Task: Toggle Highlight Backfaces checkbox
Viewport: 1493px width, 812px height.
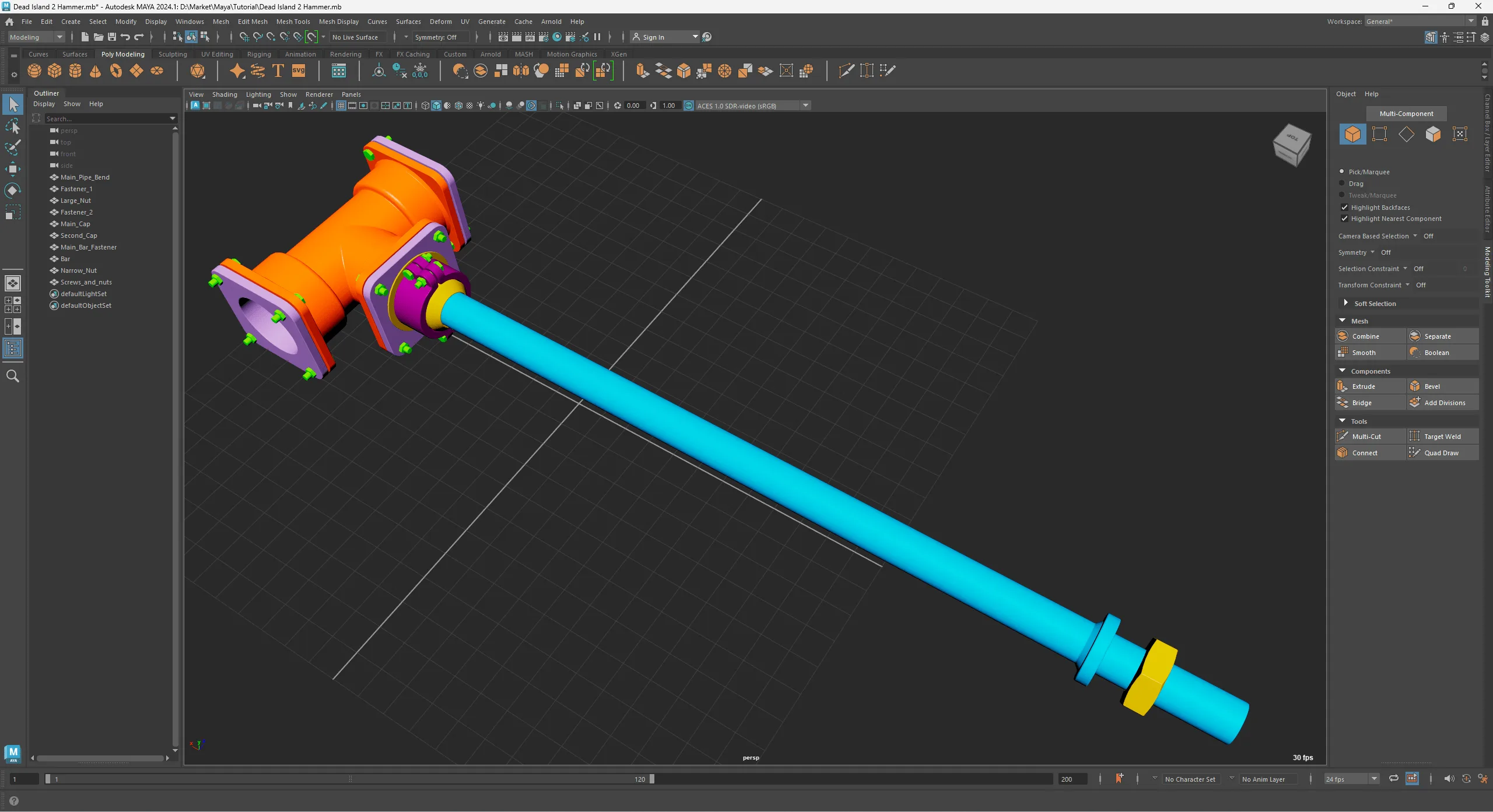Action: pyautogui.click(x=1344, y=207)
